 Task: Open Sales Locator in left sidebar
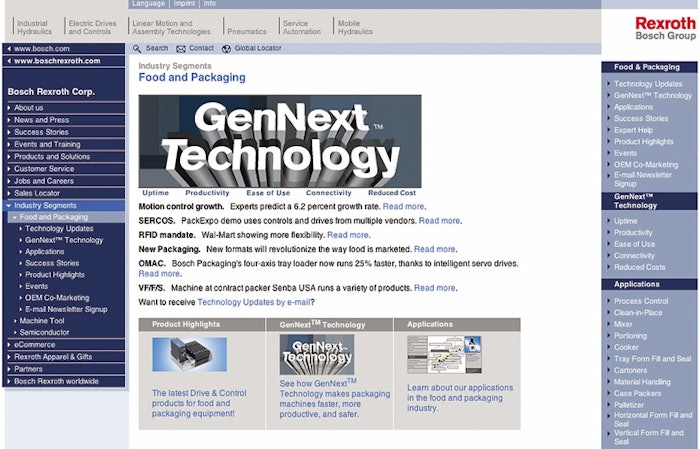pyautogui.click(x=37, y=193)
